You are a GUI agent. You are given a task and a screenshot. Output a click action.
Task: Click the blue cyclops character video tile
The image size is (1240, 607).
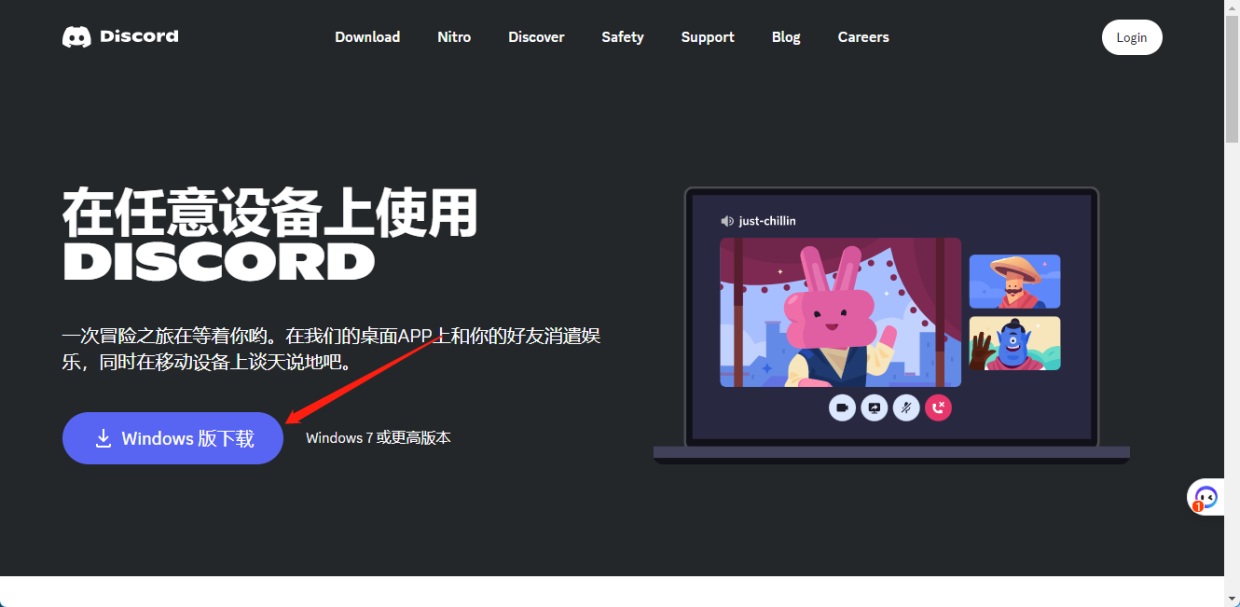click(x=1014, y=343)
